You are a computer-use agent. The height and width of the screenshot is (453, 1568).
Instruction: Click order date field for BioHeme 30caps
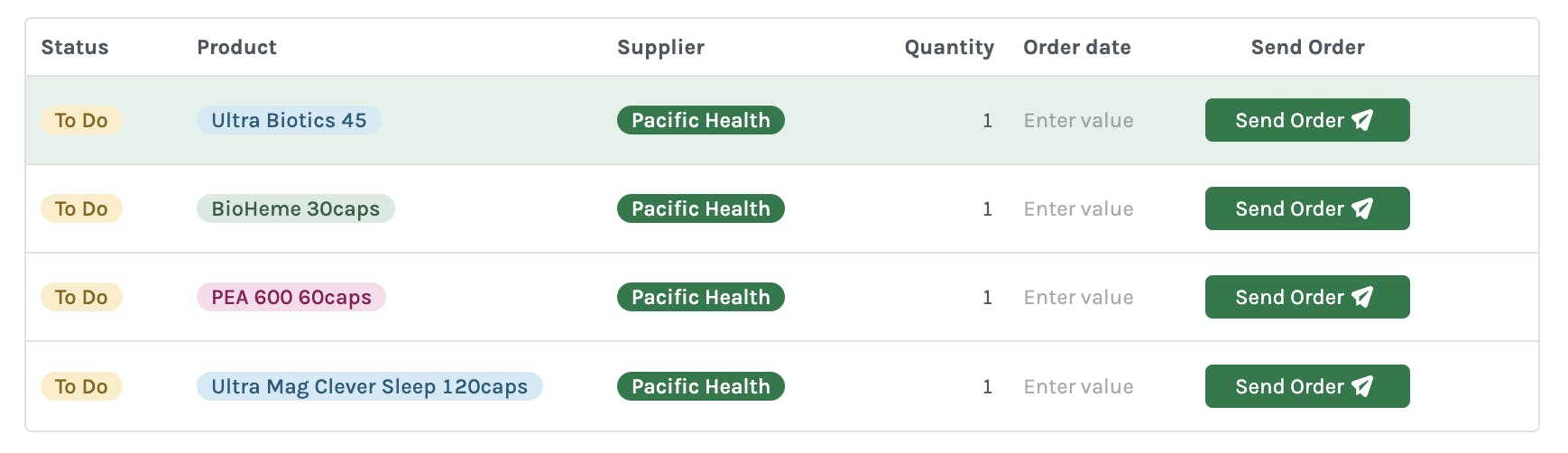(1078, 208)
